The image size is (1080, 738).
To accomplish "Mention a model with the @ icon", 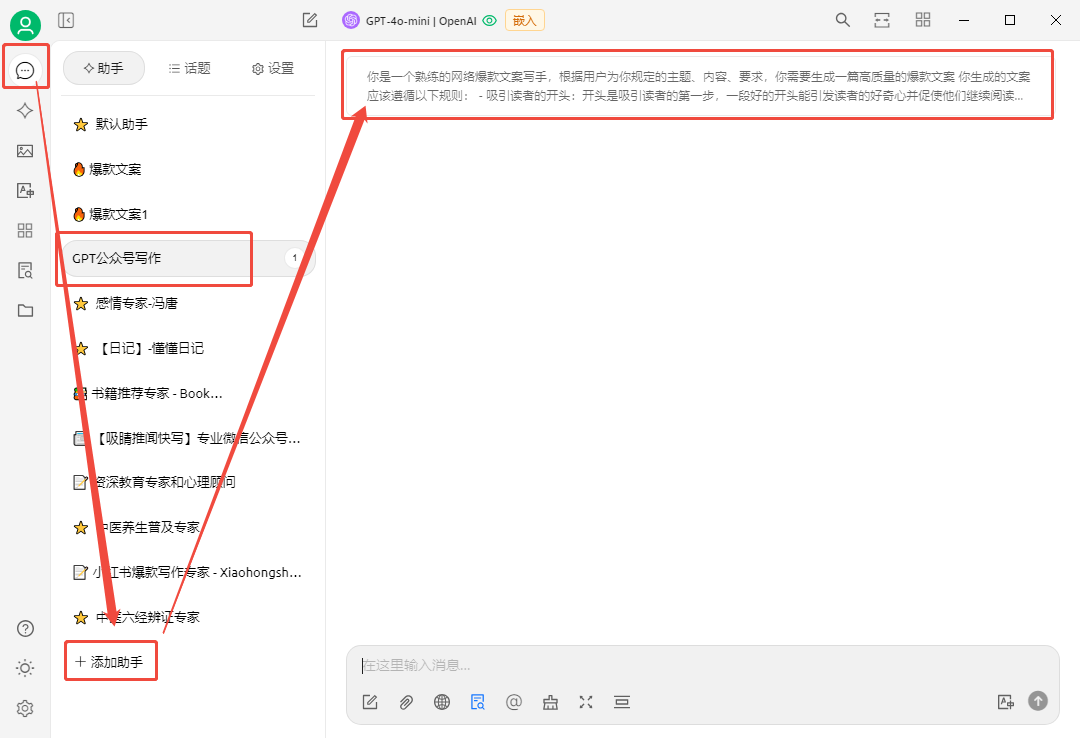I will (514, 702).
